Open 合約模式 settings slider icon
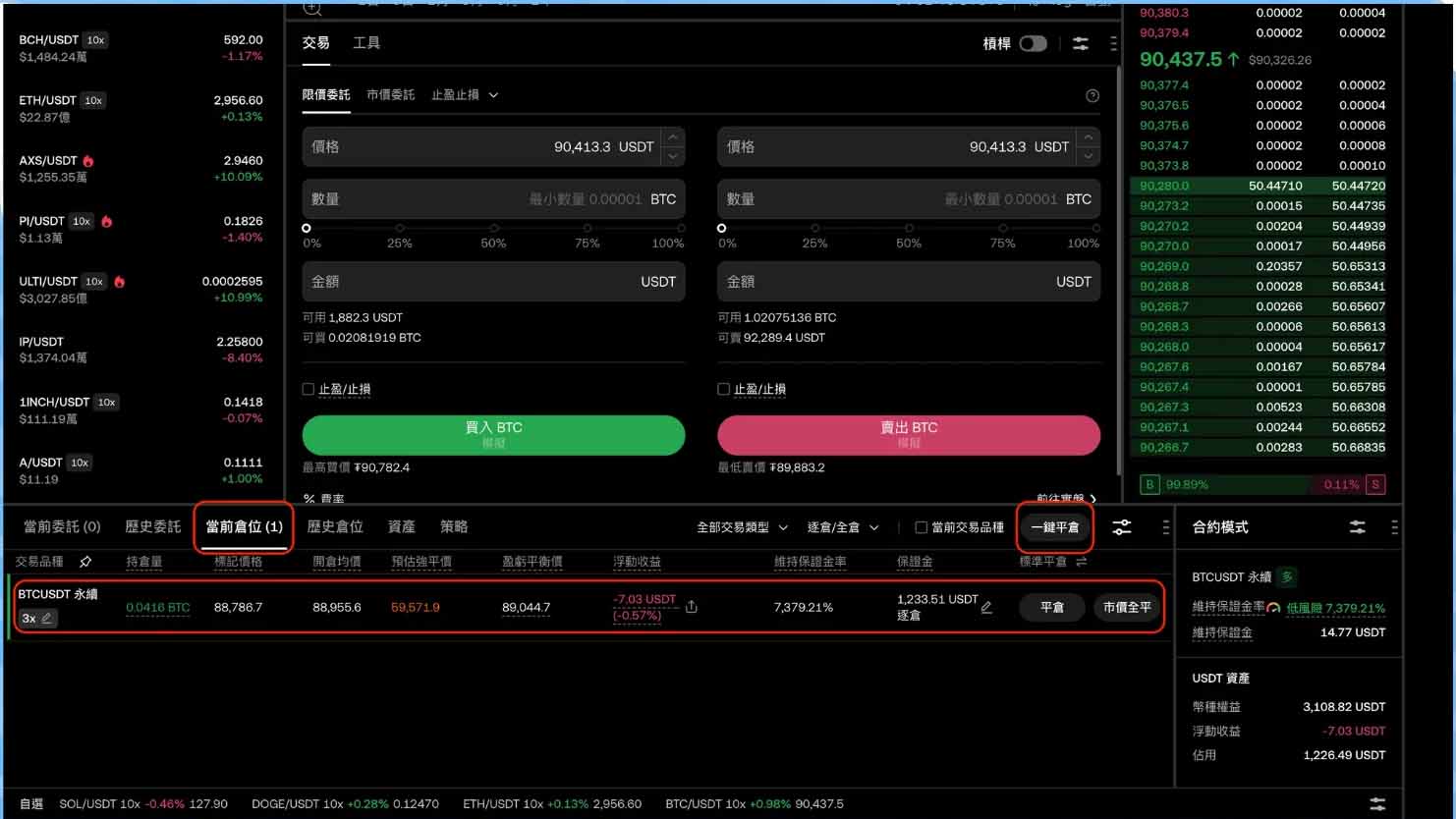Image resolution: width=1456 pixels, height=819 pixels. [x=1358, y=527]
